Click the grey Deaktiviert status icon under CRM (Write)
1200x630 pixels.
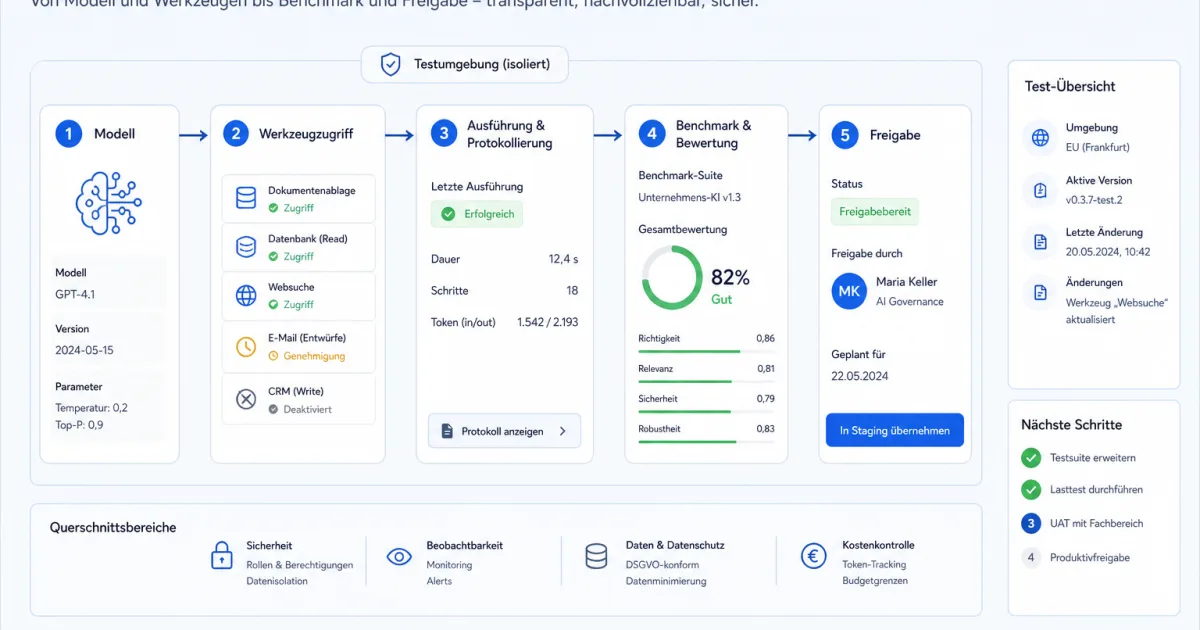coord(273,409)
